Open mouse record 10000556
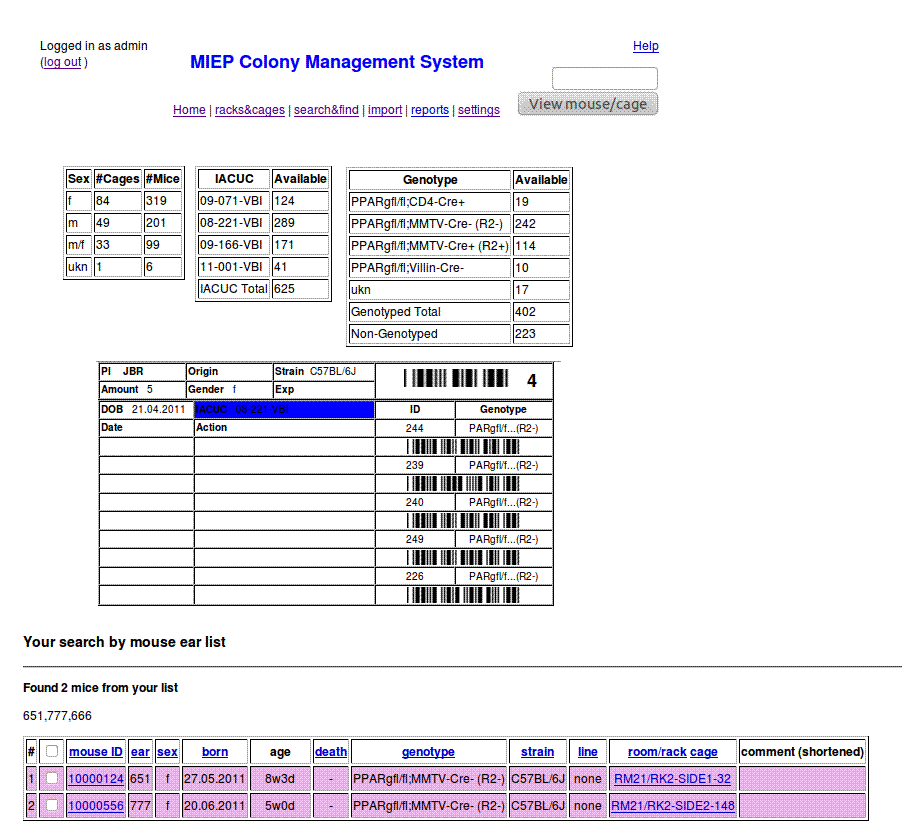This screenshot has width=902, height=835. [96, 806]
